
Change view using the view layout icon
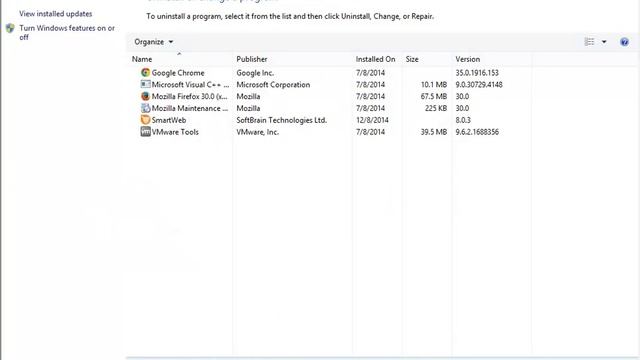click(x=589, y=42)
